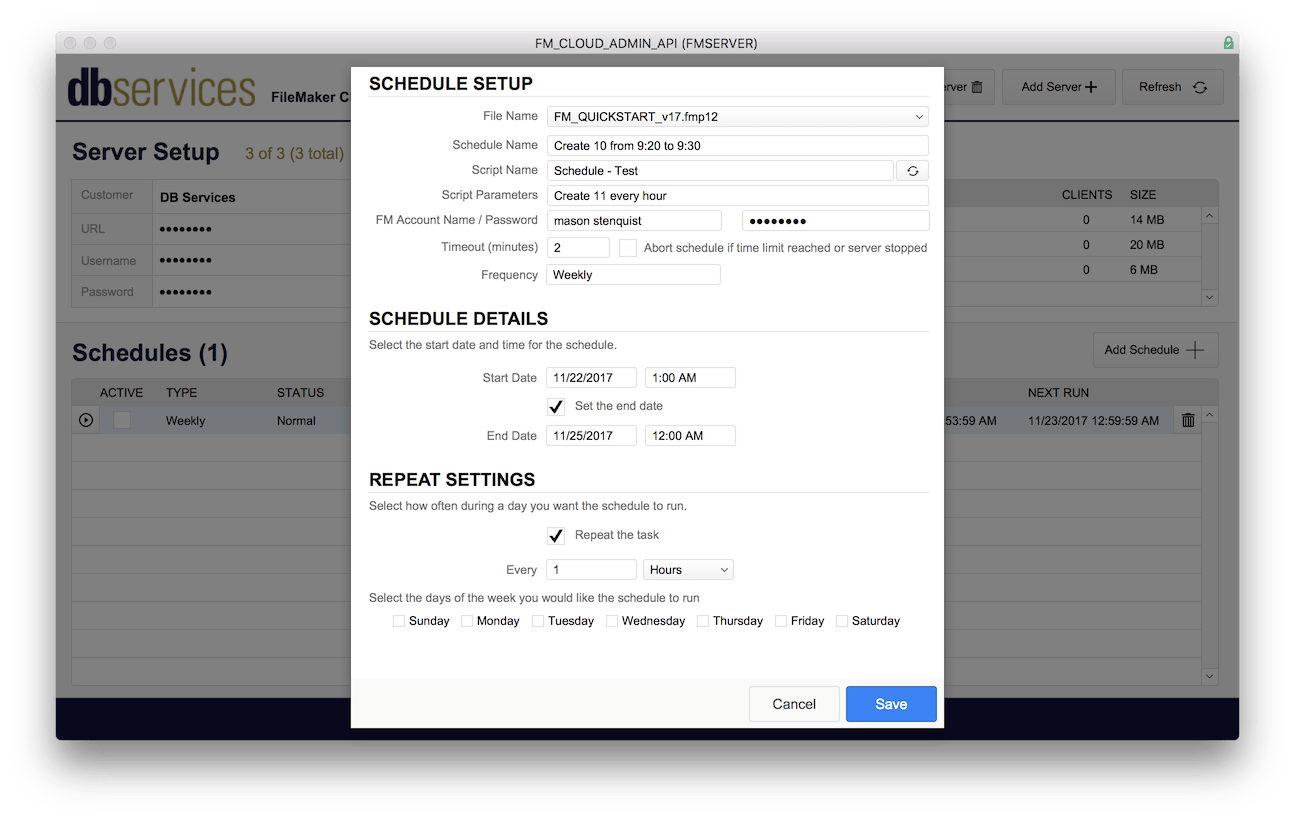Click the masked server Password value
The image size is (1295, 820).
185,292
